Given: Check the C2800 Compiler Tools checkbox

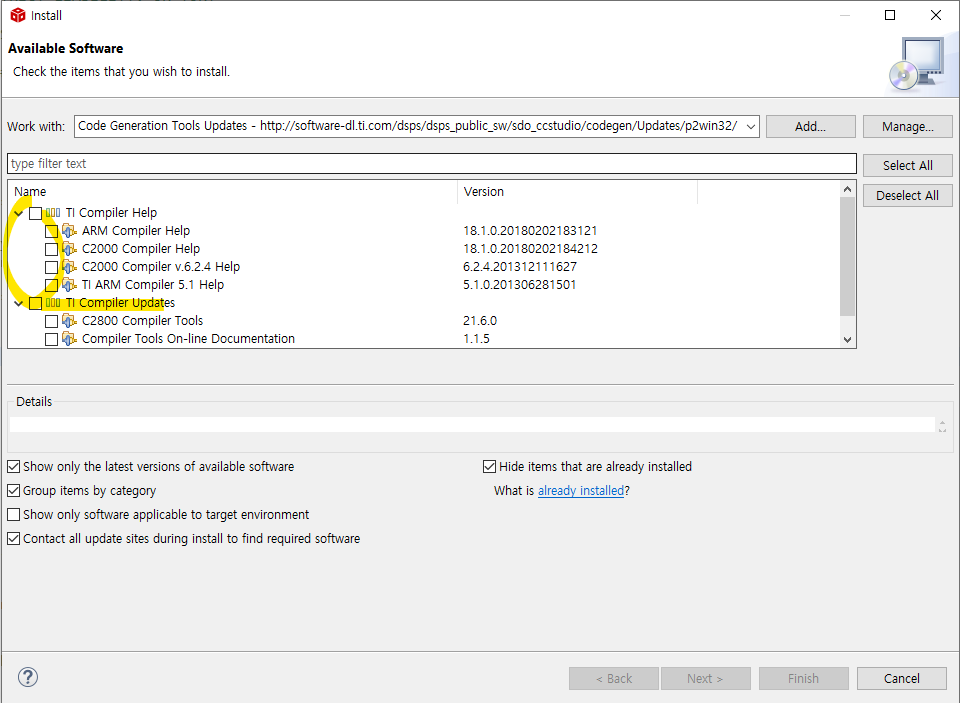Looking at the screenshot, I should [x=51, y=321].
